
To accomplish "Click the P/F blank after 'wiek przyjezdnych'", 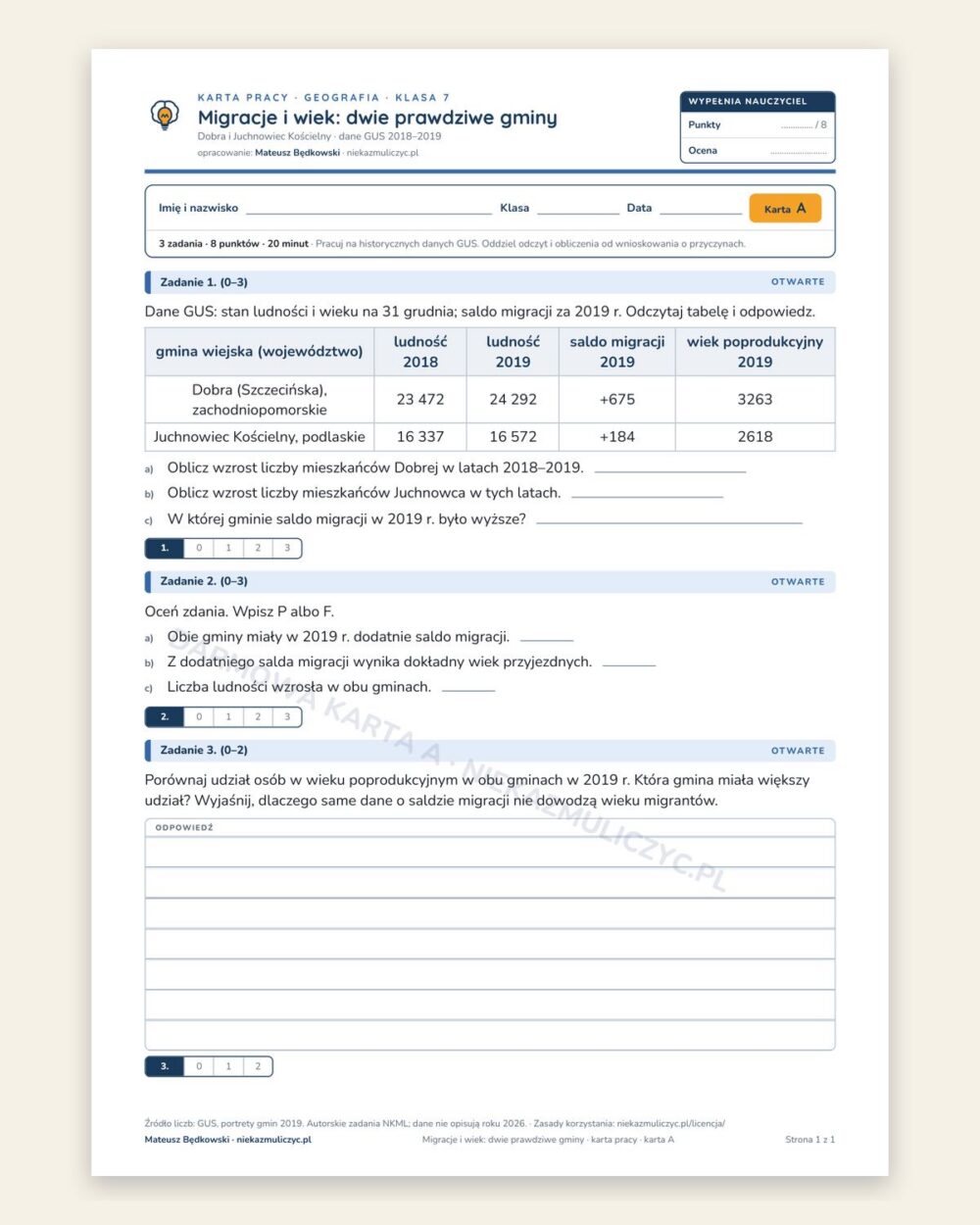I will click(629, 662).
